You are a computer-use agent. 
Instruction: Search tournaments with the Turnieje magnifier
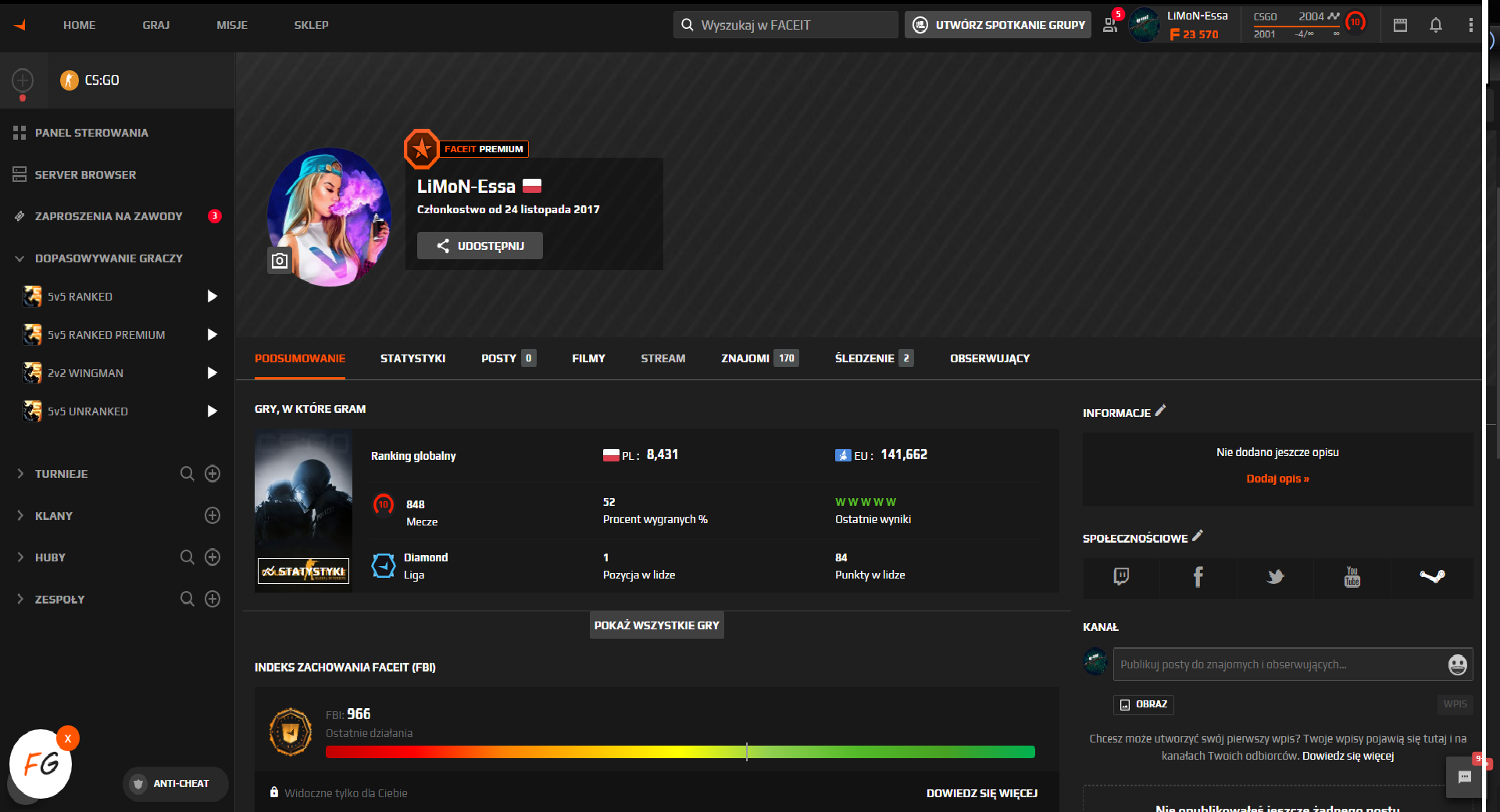pos(187,474)
